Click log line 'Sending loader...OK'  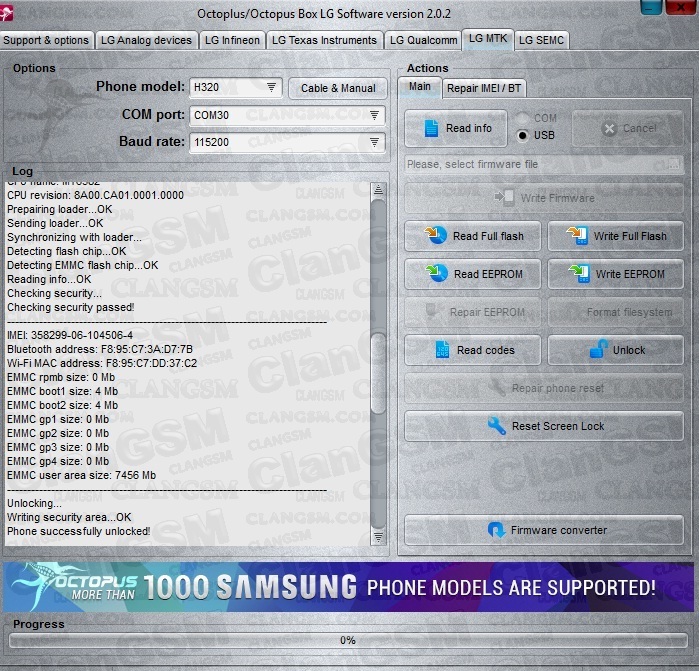point(55,223)
